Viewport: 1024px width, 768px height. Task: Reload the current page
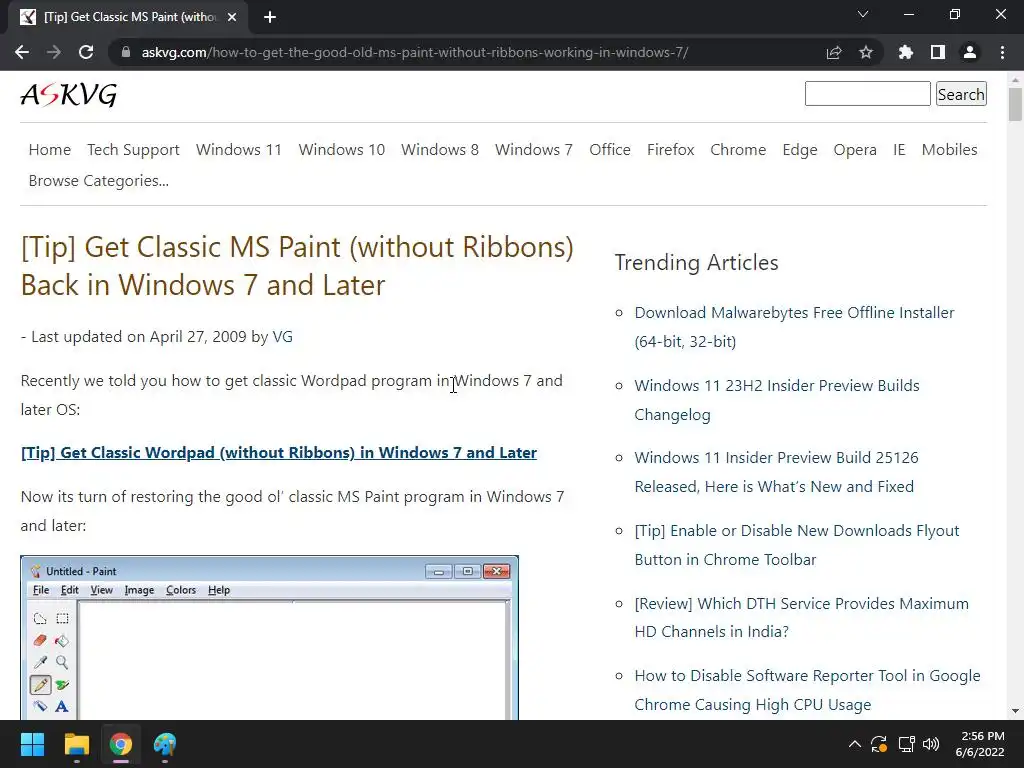coord(86,52)
